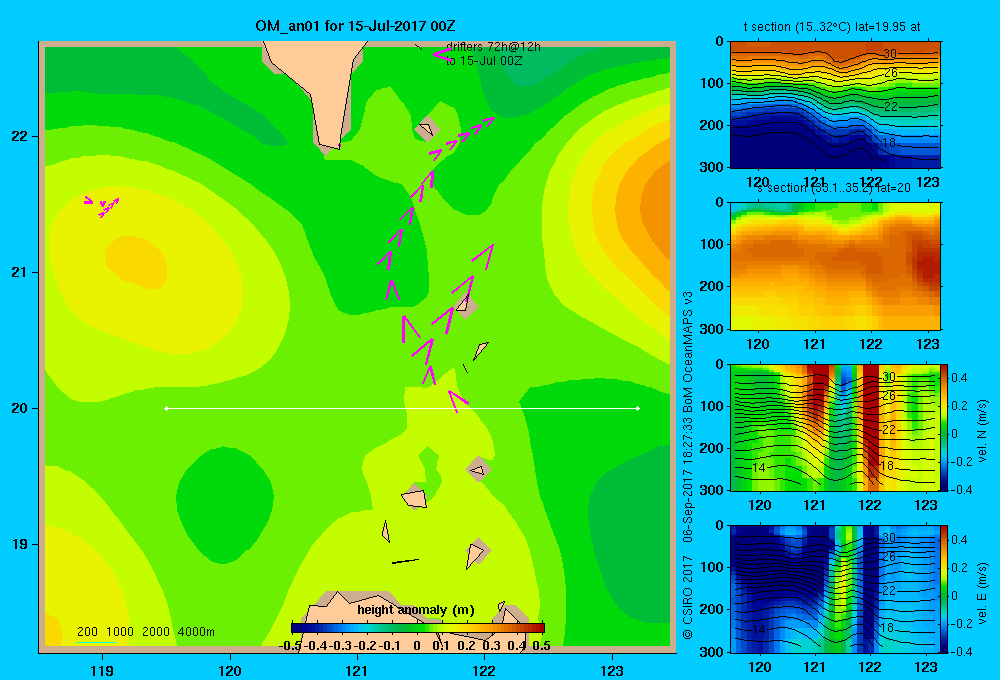Click contour label "14" in vel. E plot
Image resolution: width=1000 pixels, height=680 pixels.
click(758, 630)
